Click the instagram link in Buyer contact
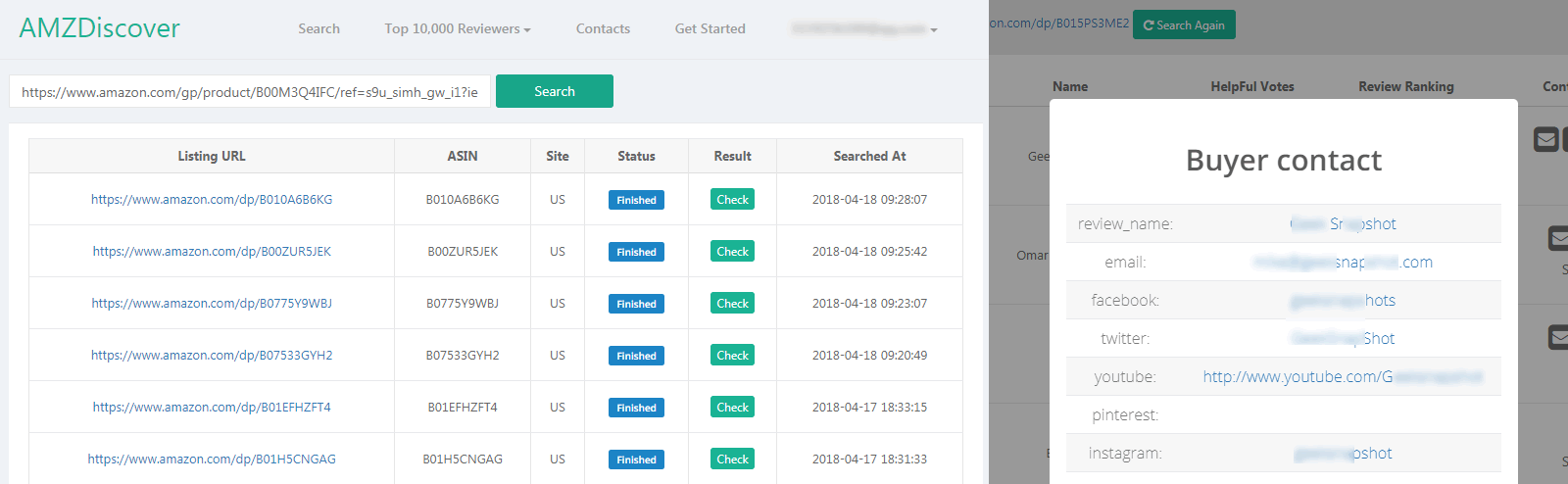 tap(1343, 453)
